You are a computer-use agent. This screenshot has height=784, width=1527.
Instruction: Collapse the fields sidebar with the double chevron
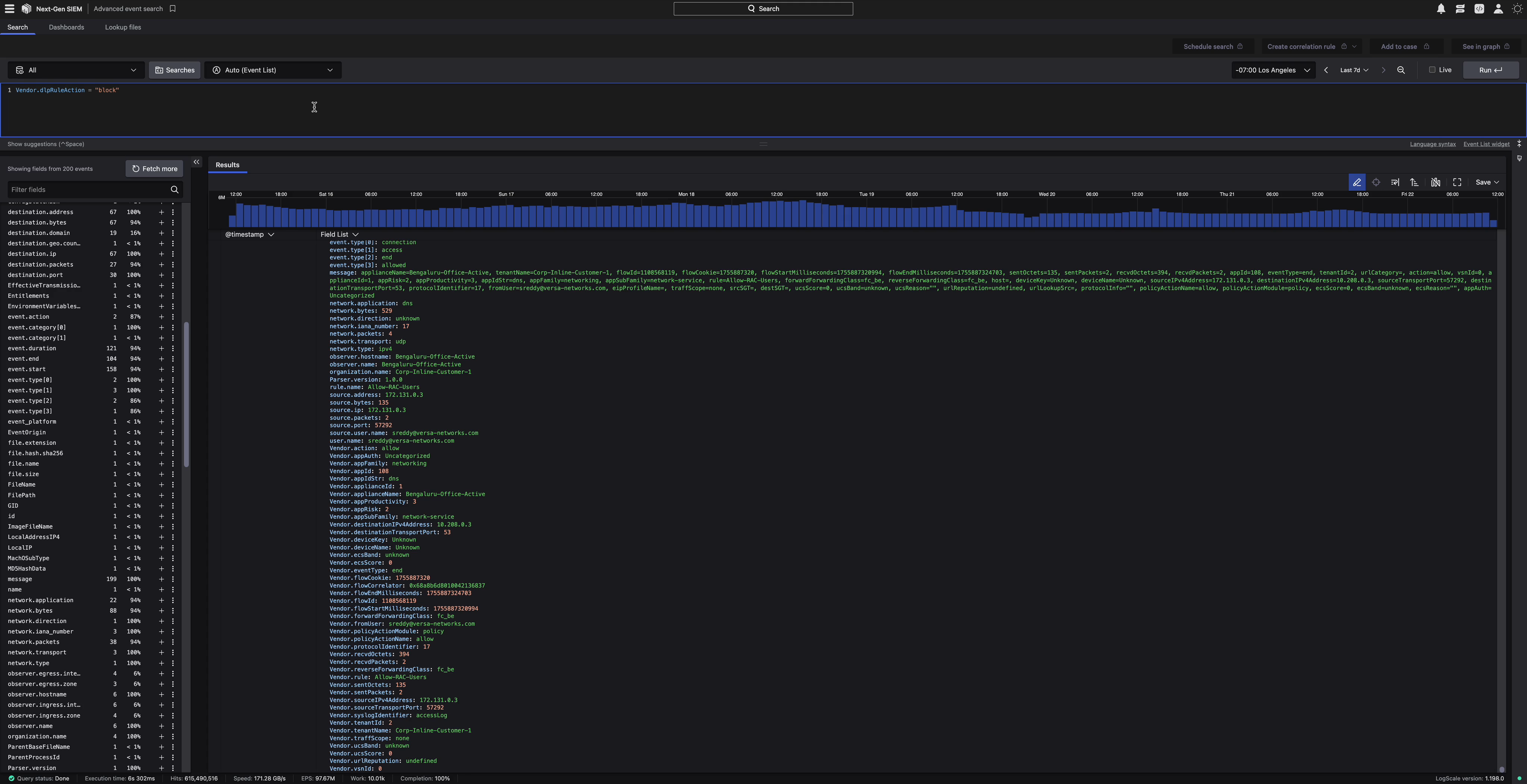tap(196, 162)
